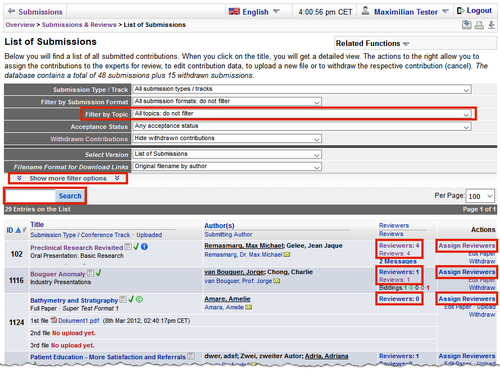Withdraw submission 102

click(x=482, y=261)
